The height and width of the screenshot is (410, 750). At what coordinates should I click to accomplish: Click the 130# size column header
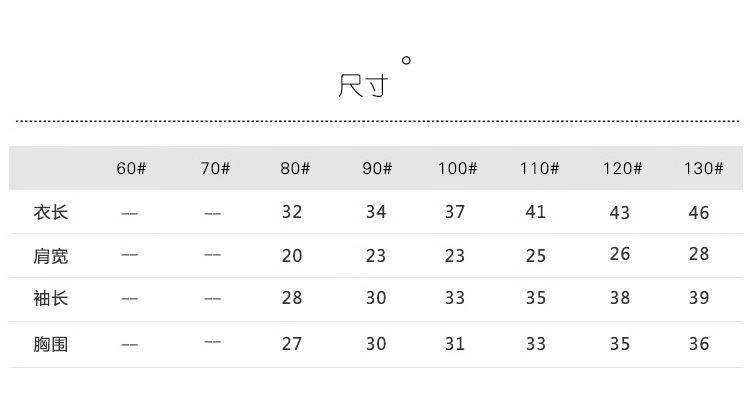[x=703, y=168]
